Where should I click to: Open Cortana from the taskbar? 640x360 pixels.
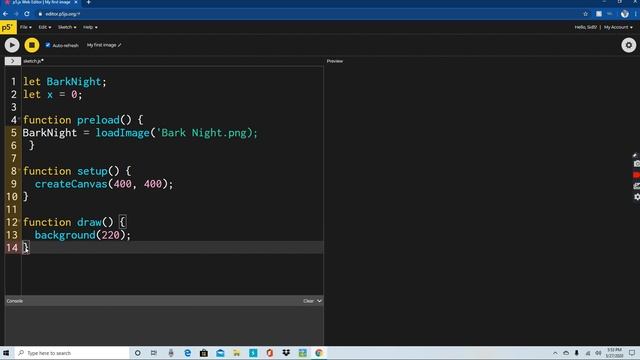tap(138, 353)
